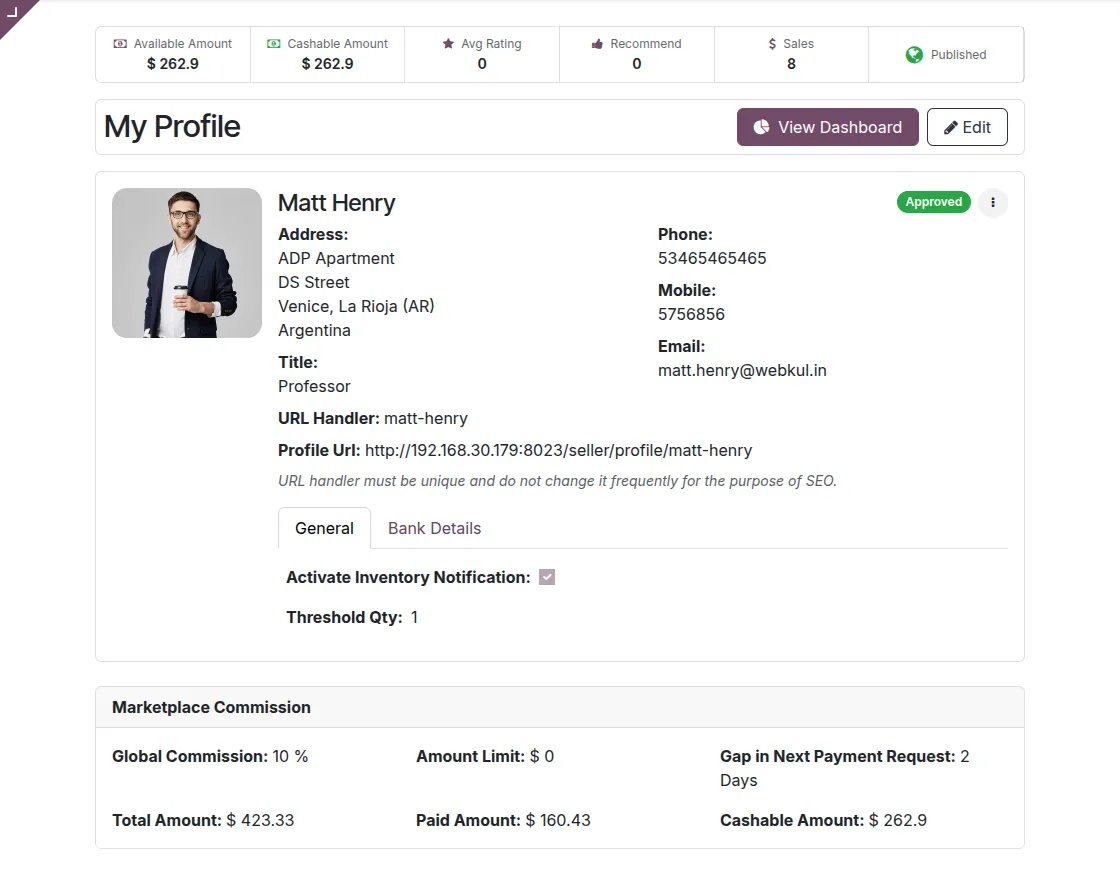
Task: Click the Avg Rating star icon
Action: click(448, 44)
